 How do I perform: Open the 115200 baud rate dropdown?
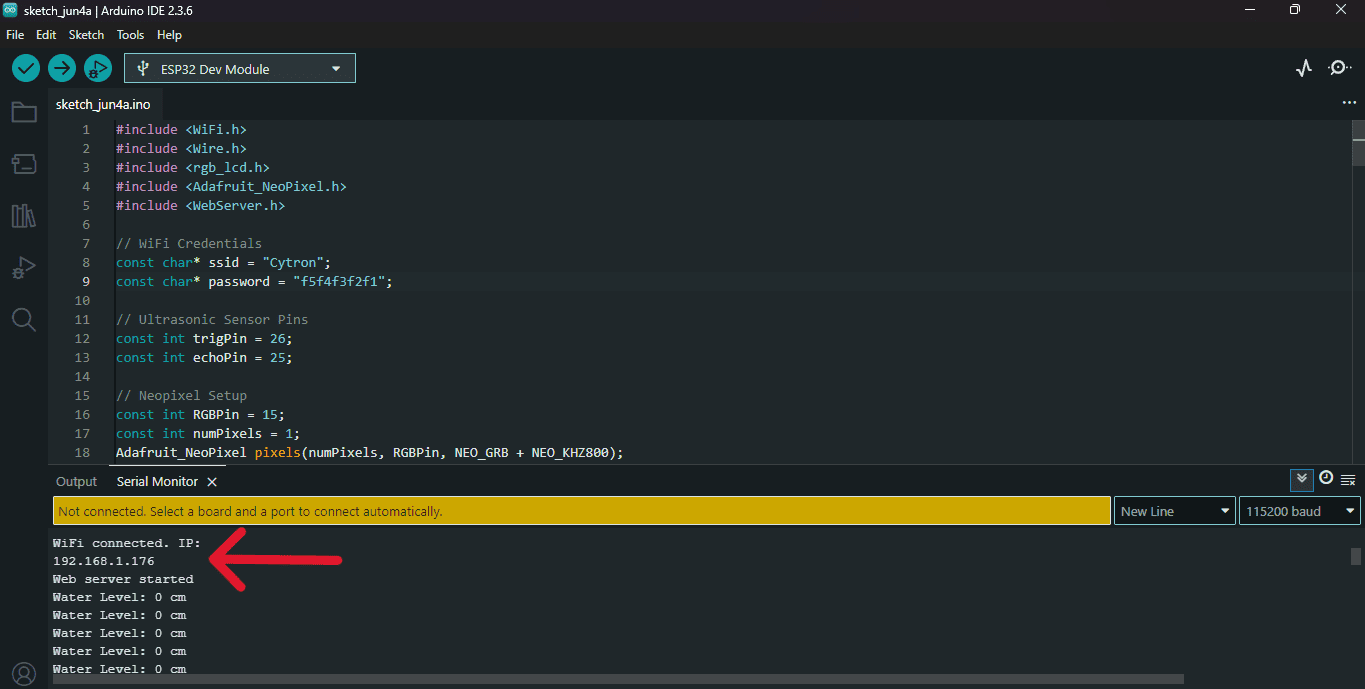tap(1298, 511)
